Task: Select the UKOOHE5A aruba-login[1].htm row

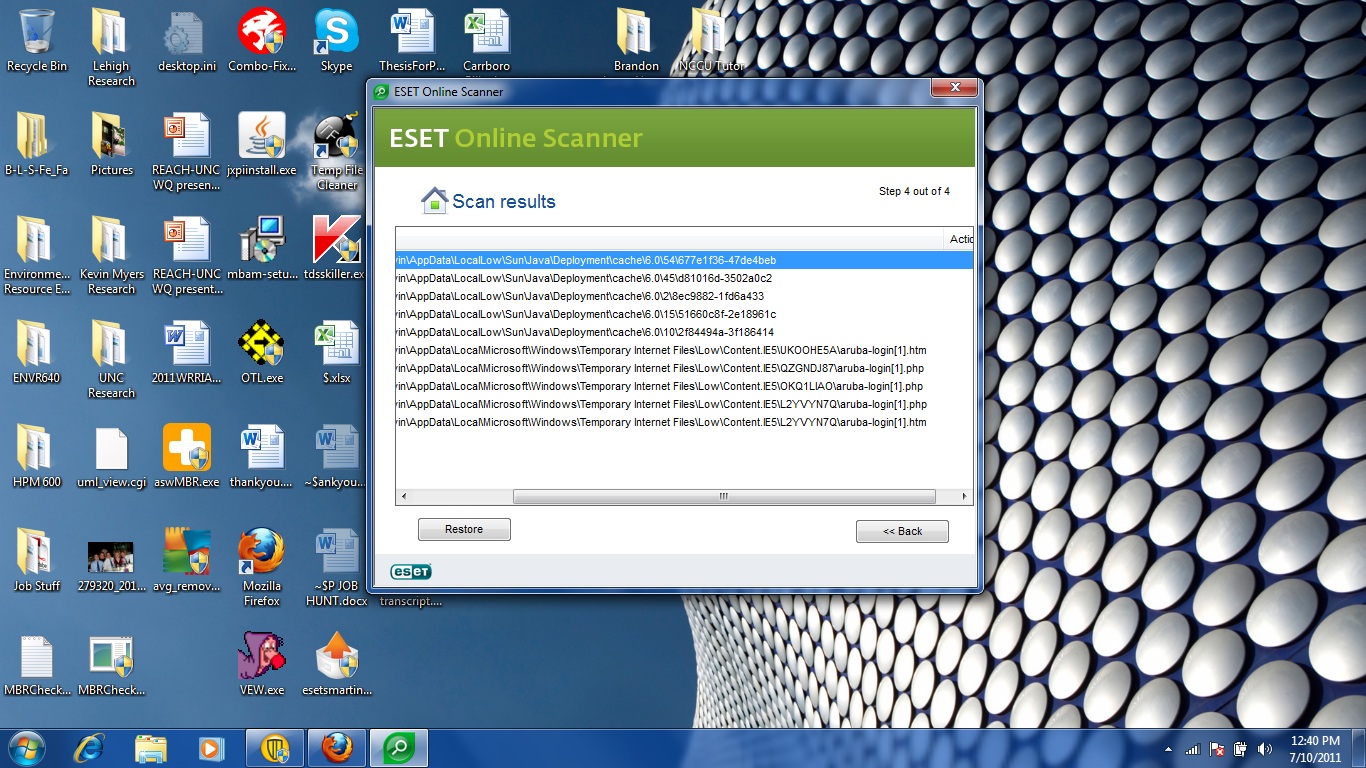Action: click(685, 350)
